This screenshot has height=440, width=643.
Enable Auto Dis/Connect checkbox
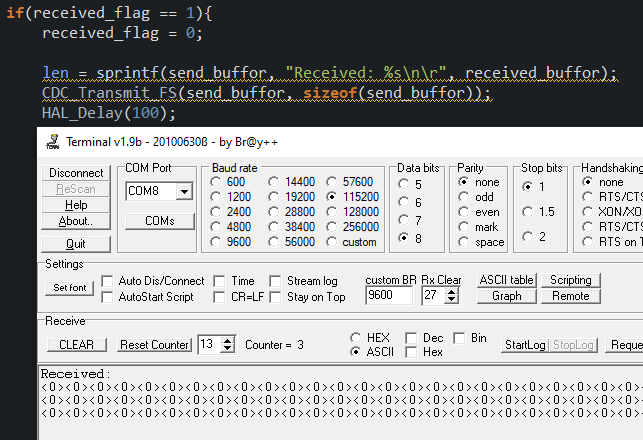tap(107, 281)
